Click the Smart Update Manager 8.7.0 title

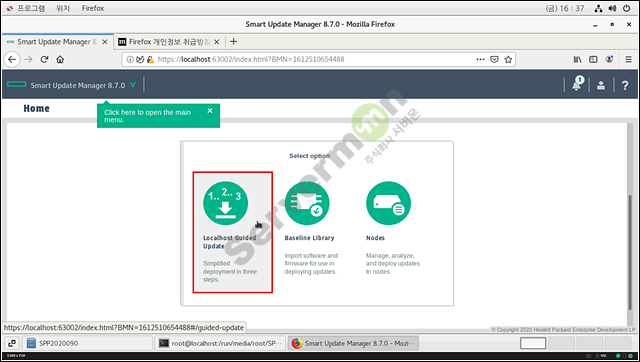coord(78,85)
